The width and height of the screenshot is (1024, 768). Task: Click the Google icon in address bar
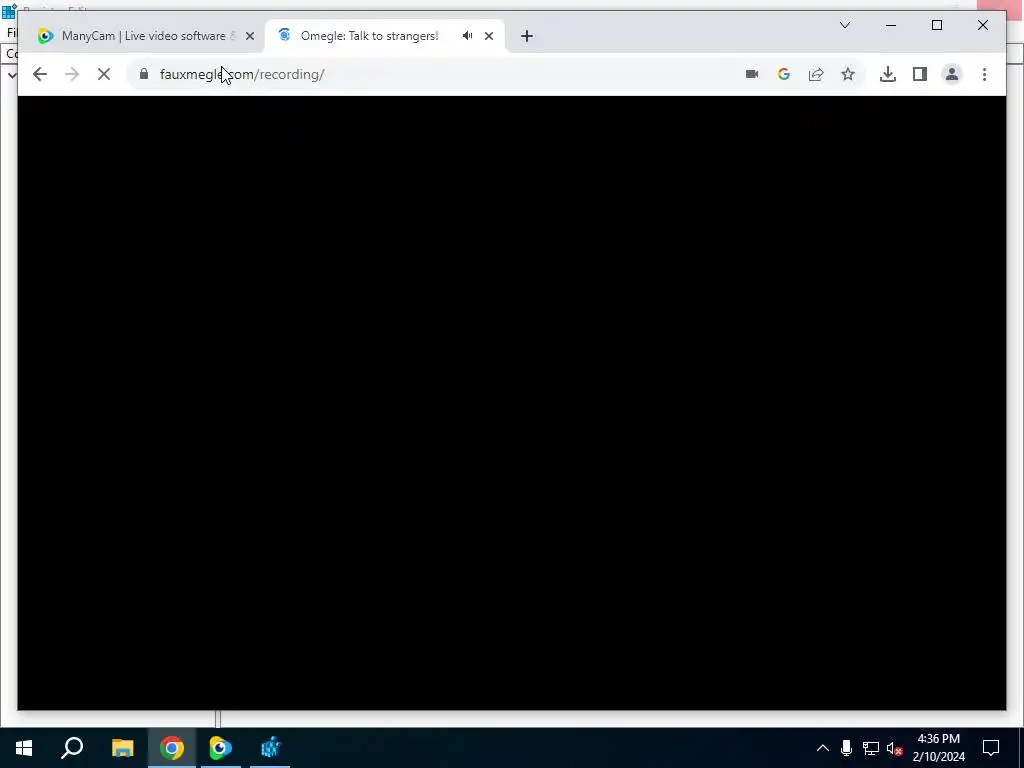(x=784, y=74)
